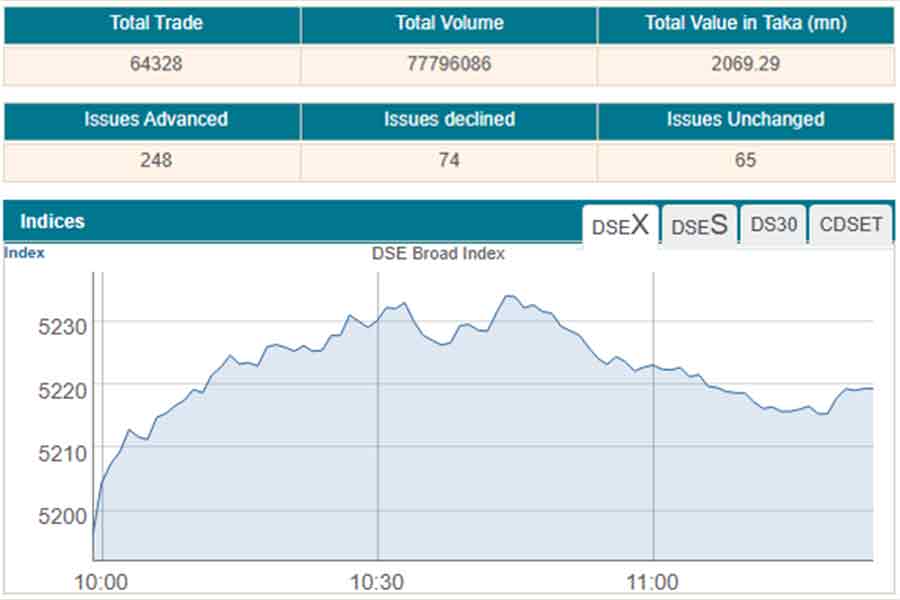Select the DS30 tab
The width and height of the screenshot is (900, 600).
773,225
